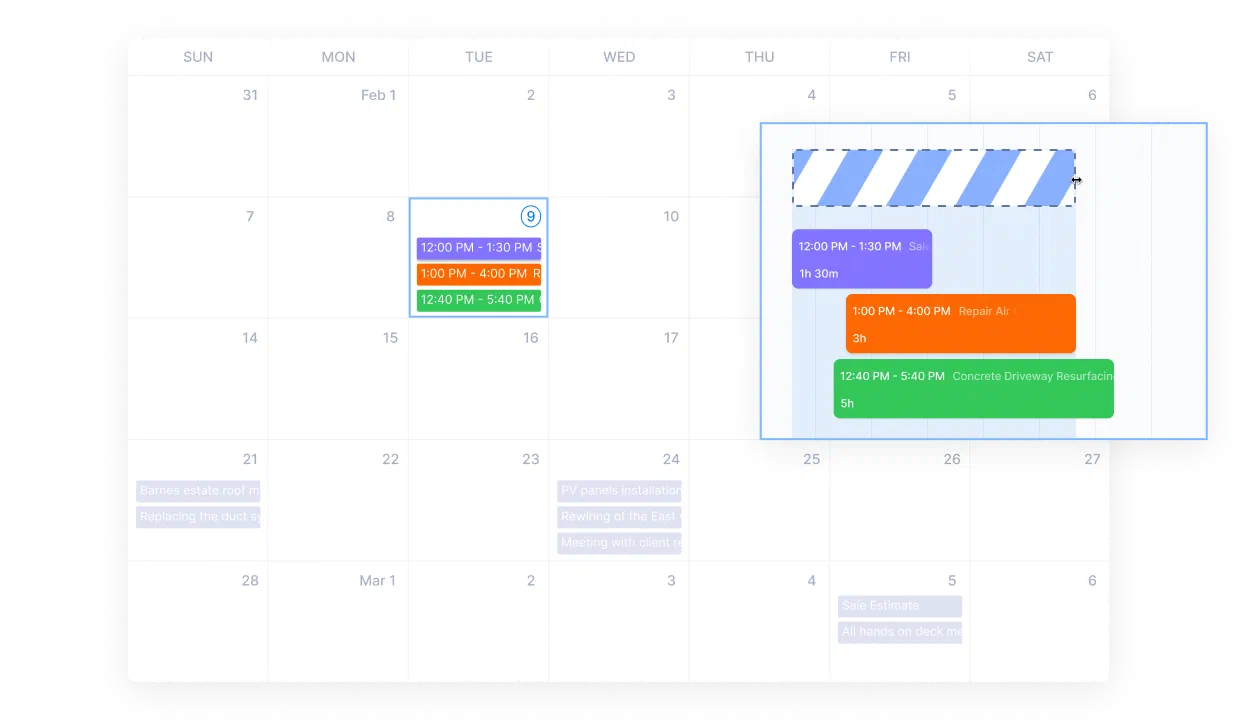This screenshot has width=1256, height=720.
Task: Select Sunday date 7
Action: click(250, 216)
